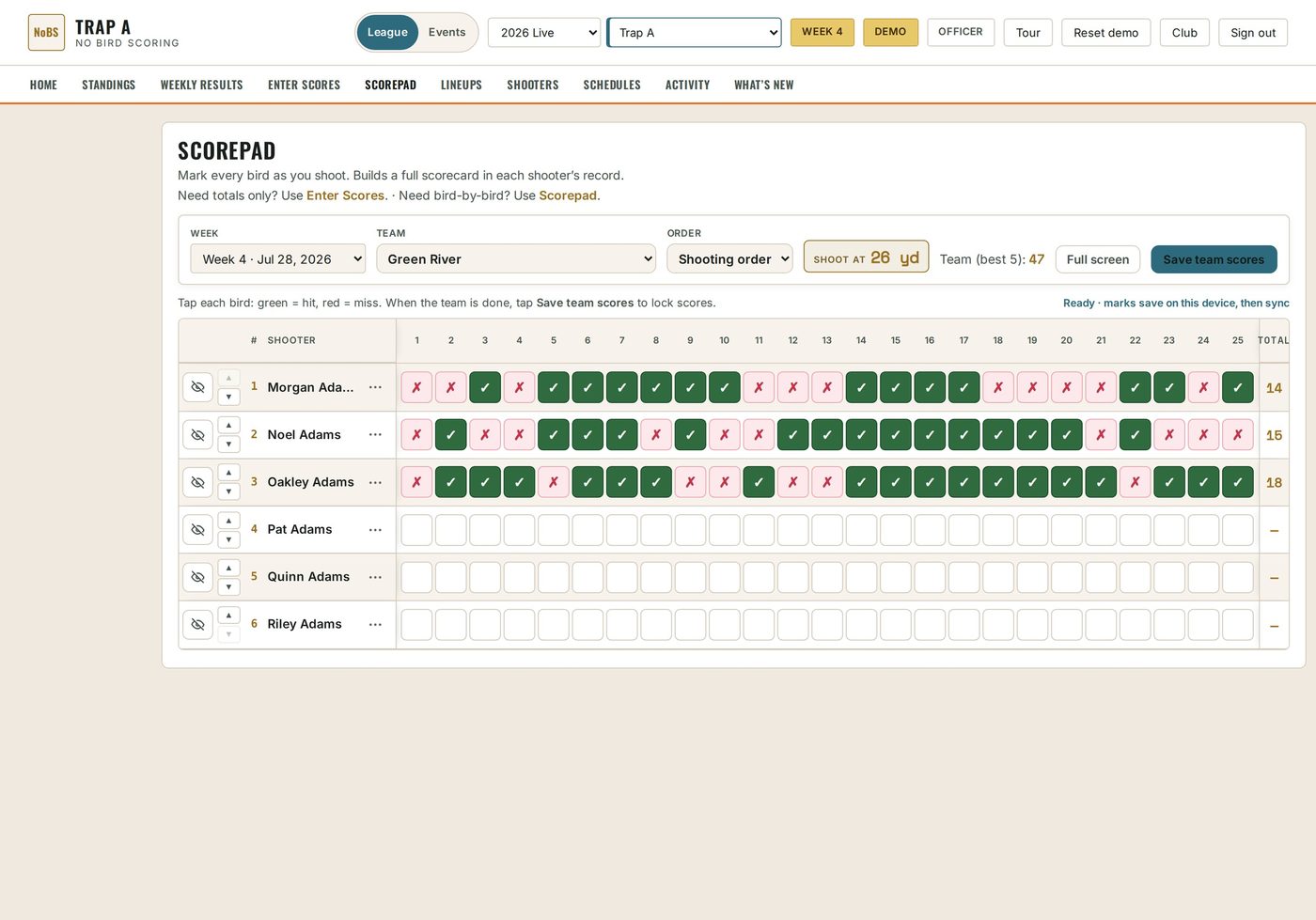Move Riley Adams up in shooting order
This screenshot has height=920, width=1316.
point(228,615)
